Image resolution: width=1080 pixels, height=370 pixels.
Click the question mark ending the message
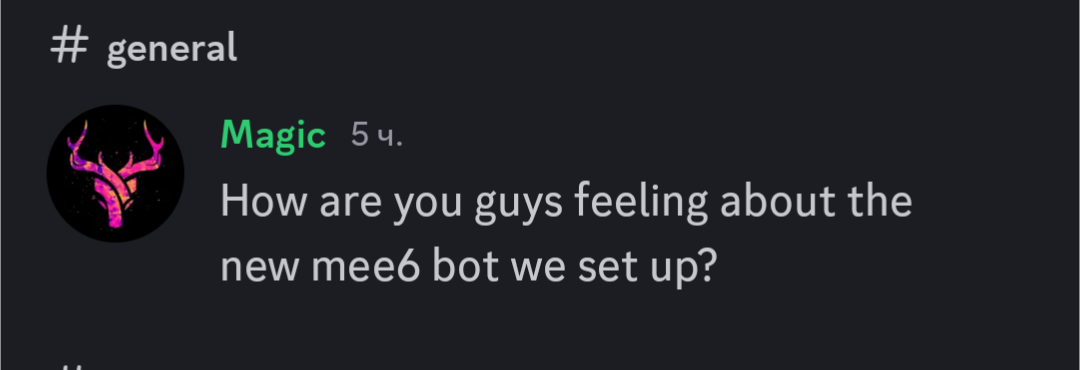(709, 267)
